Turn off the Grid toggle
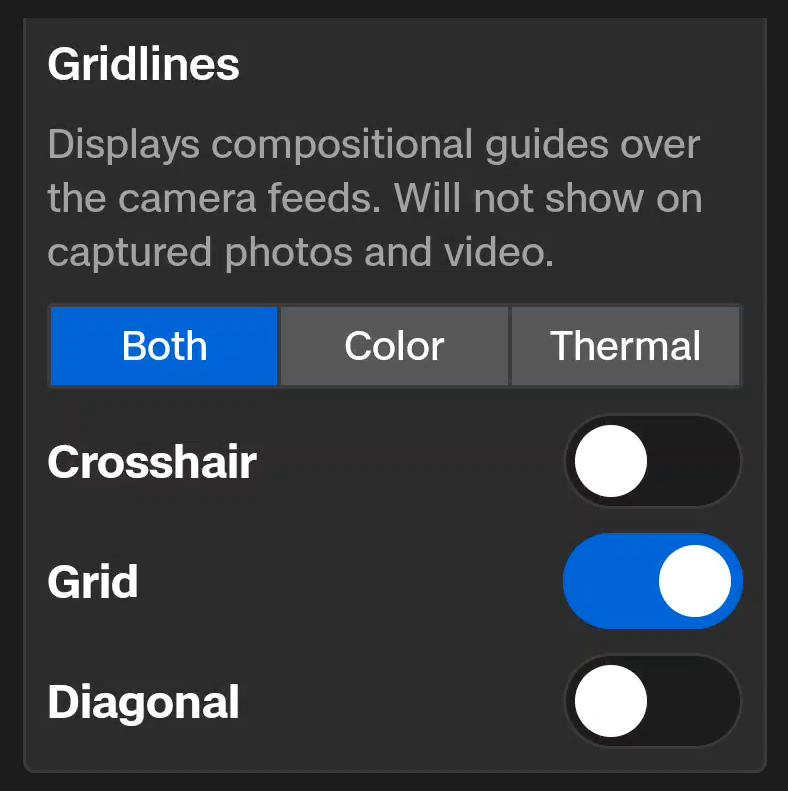Screen dimensions: 788x791 652,581
